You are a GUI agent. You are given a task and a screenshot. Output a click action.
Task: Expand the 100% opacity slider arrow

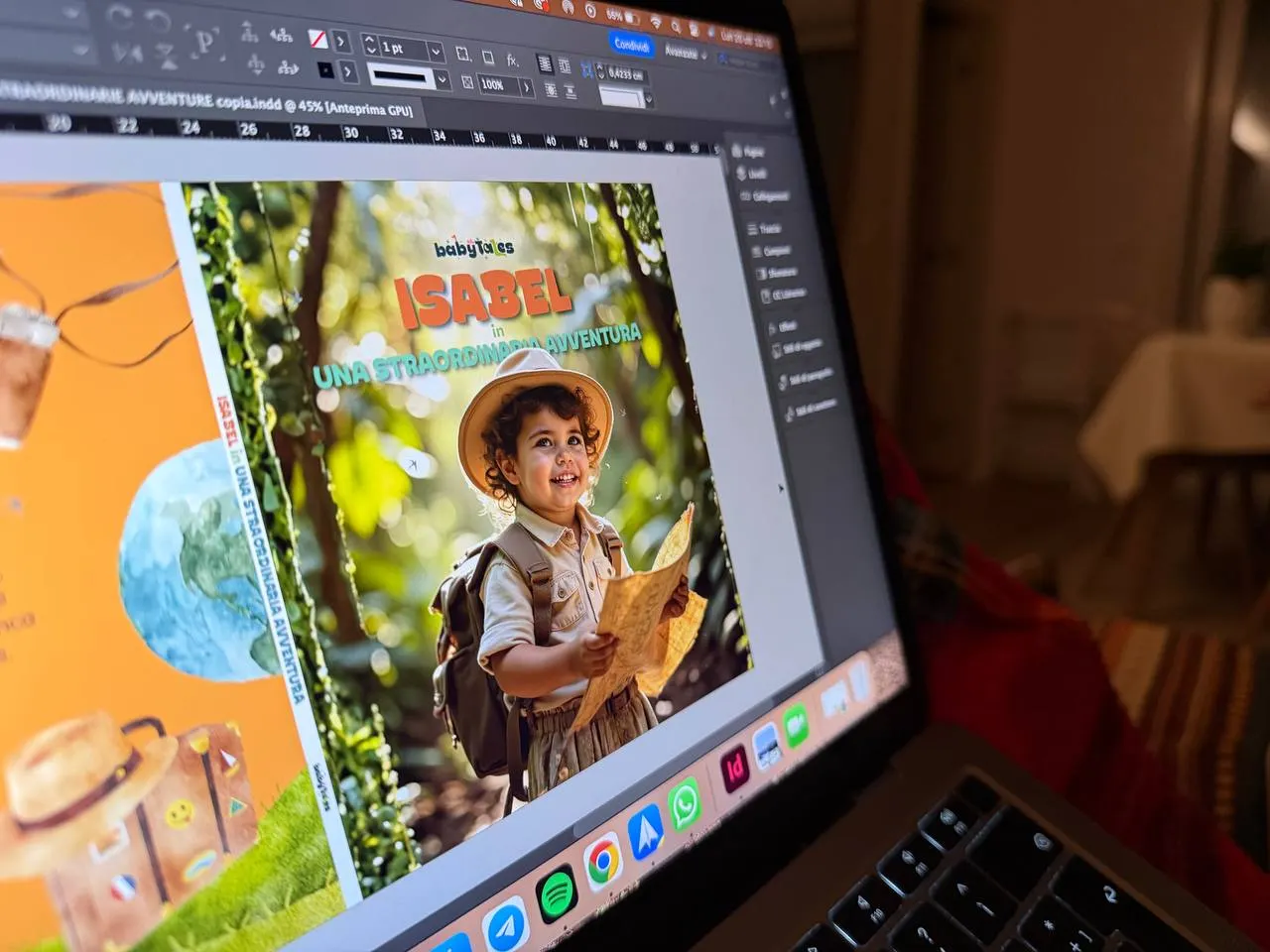[526, 88]
